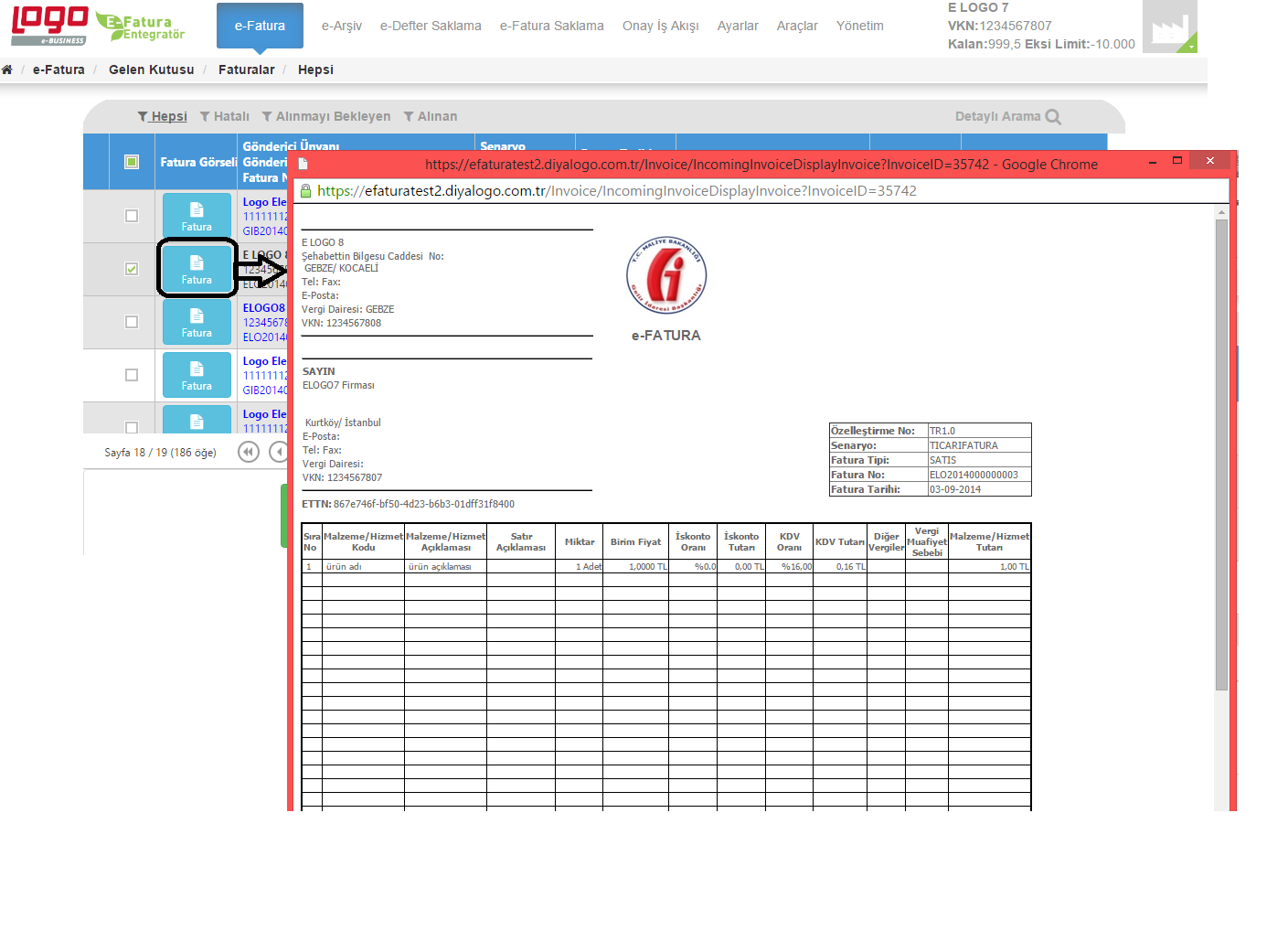Click the KDV Tutarı value 0,16 TL
1288x952 pixels.
pyautogui.click(x=851, y=567)
